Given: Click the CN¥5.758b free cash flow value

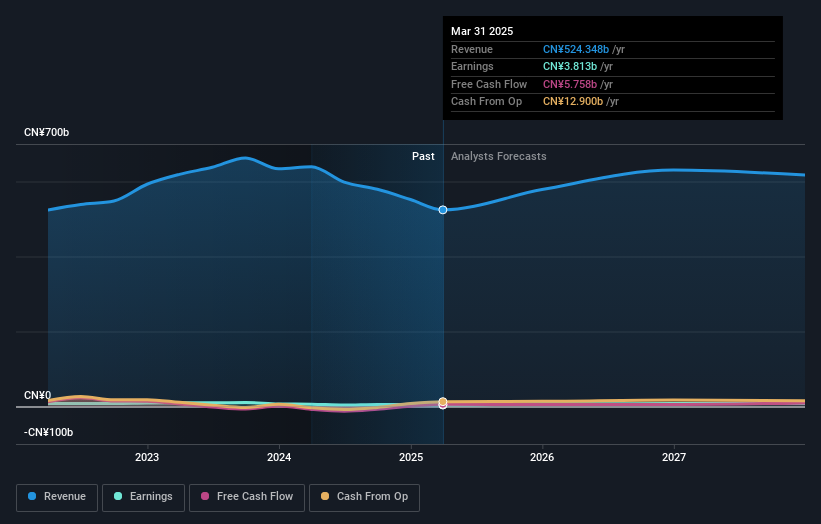Looking at the screenshot, I should pos(570,84).
